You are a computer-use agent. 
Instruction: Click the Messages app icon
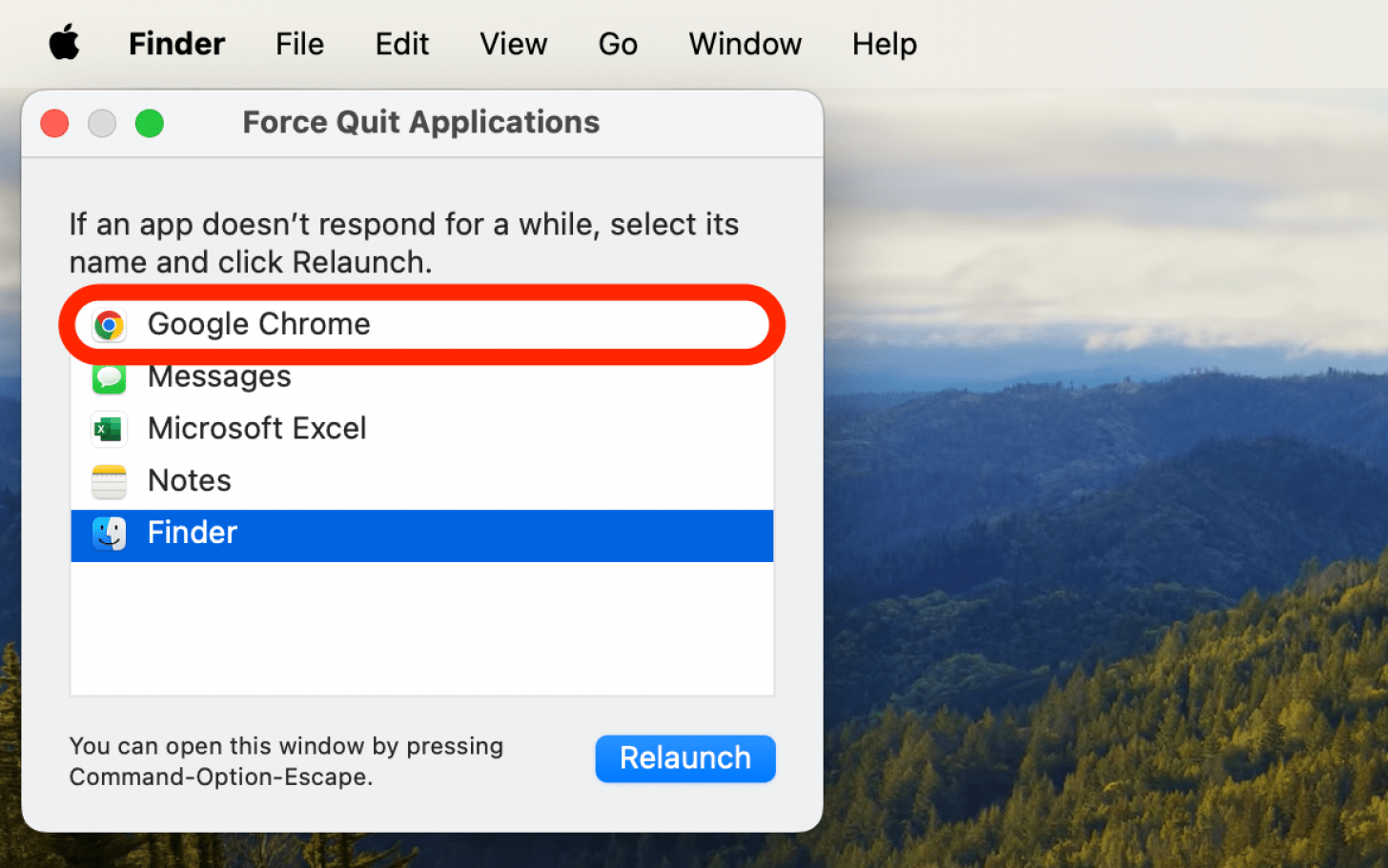coord(110,378)
